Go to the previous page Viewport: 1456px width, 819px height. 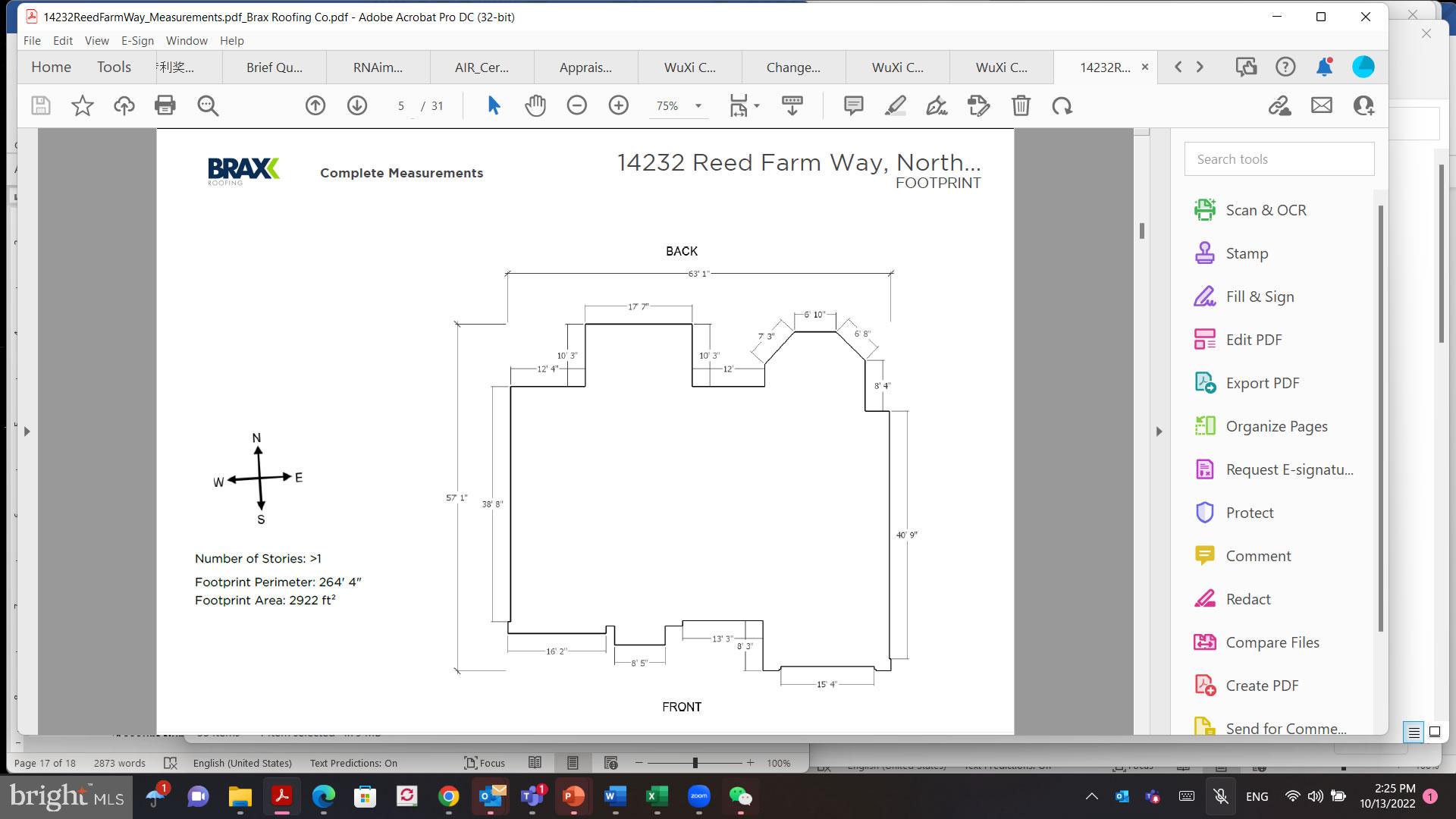point(315,105)
